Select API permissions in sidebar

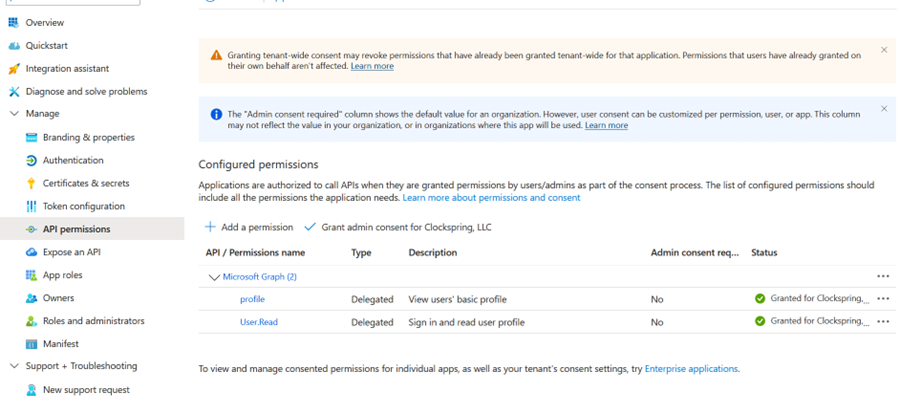(x=76, y=229)
